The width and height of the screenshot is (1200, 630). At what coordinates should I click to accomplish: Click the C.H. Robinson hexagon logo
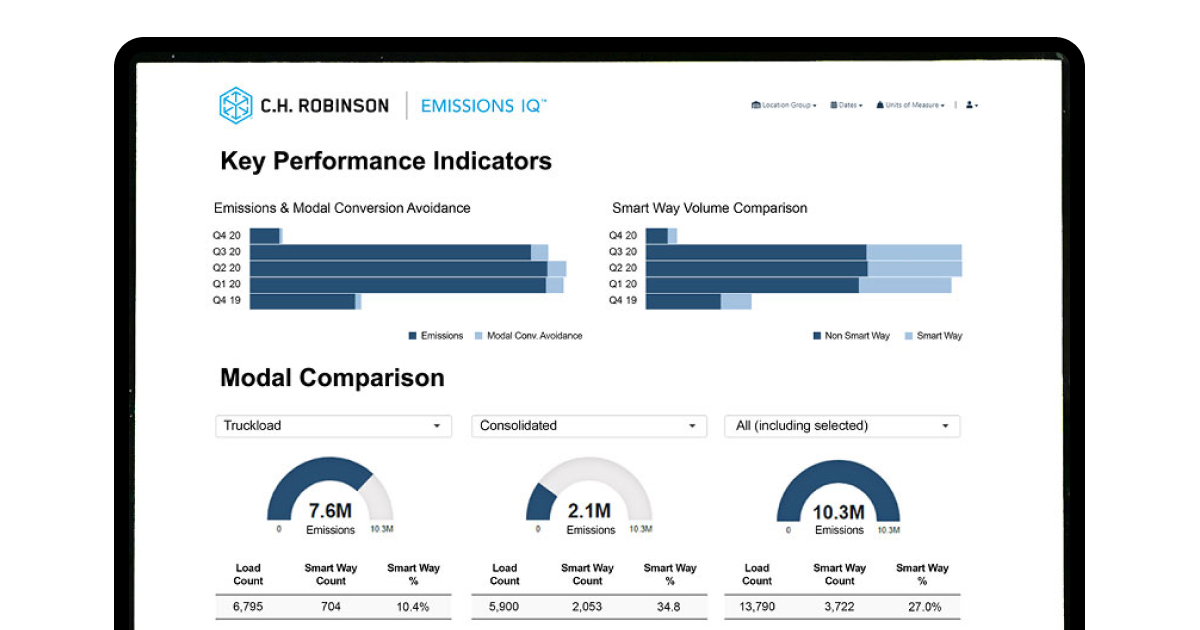[x=236, y=105]
